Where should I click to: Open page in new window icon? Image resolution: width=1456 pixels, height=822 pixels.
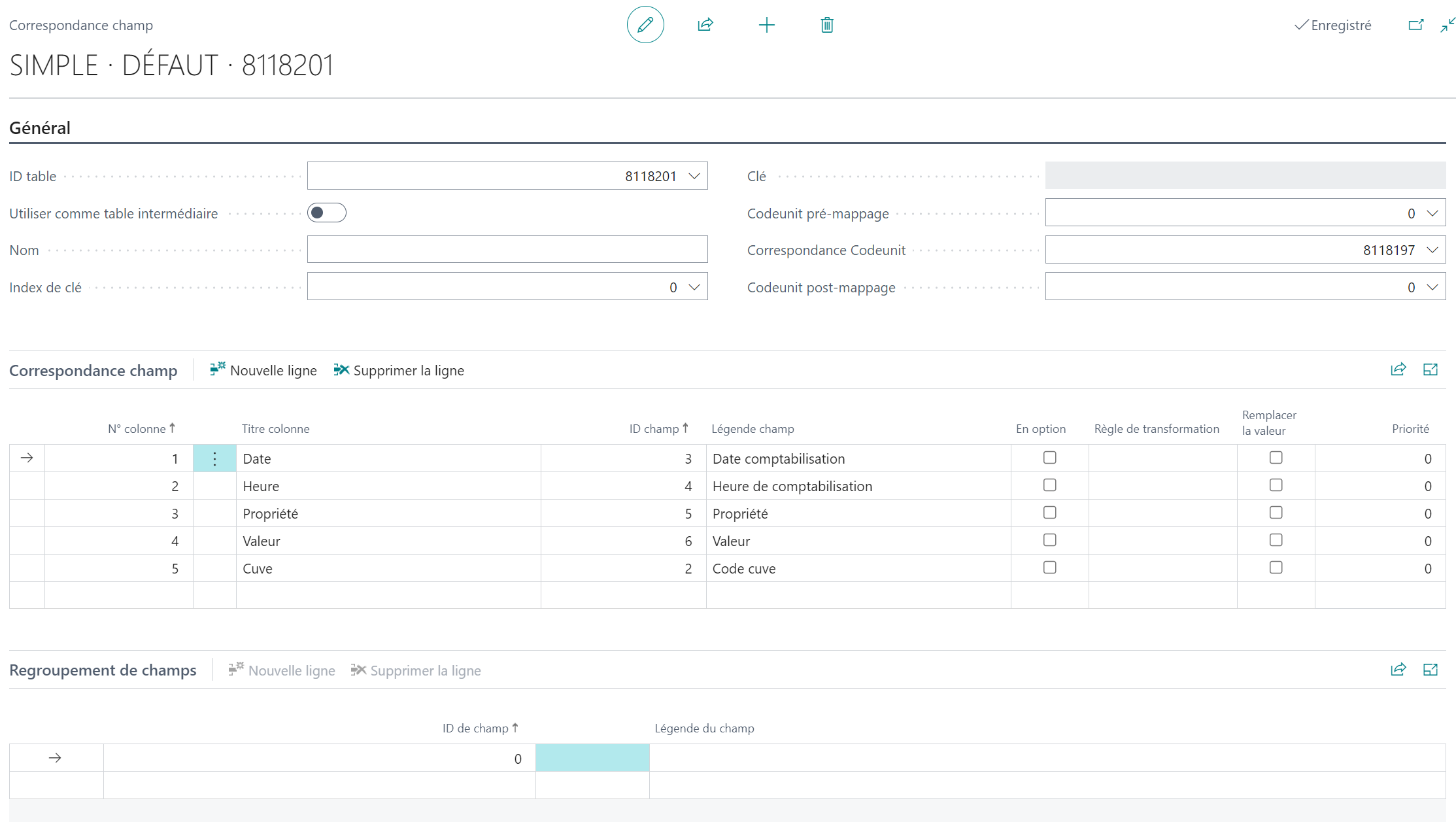click(x=1415, y=25)
